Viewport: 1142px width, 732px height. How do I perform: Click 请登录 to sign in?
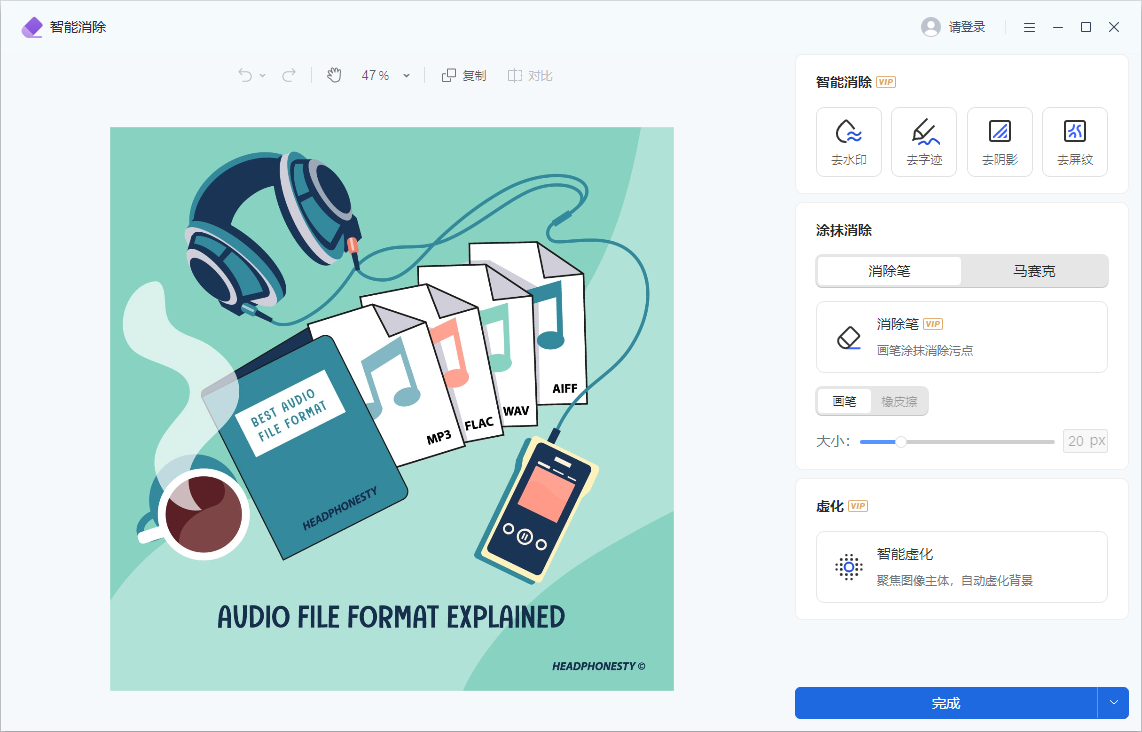[954, 27]
